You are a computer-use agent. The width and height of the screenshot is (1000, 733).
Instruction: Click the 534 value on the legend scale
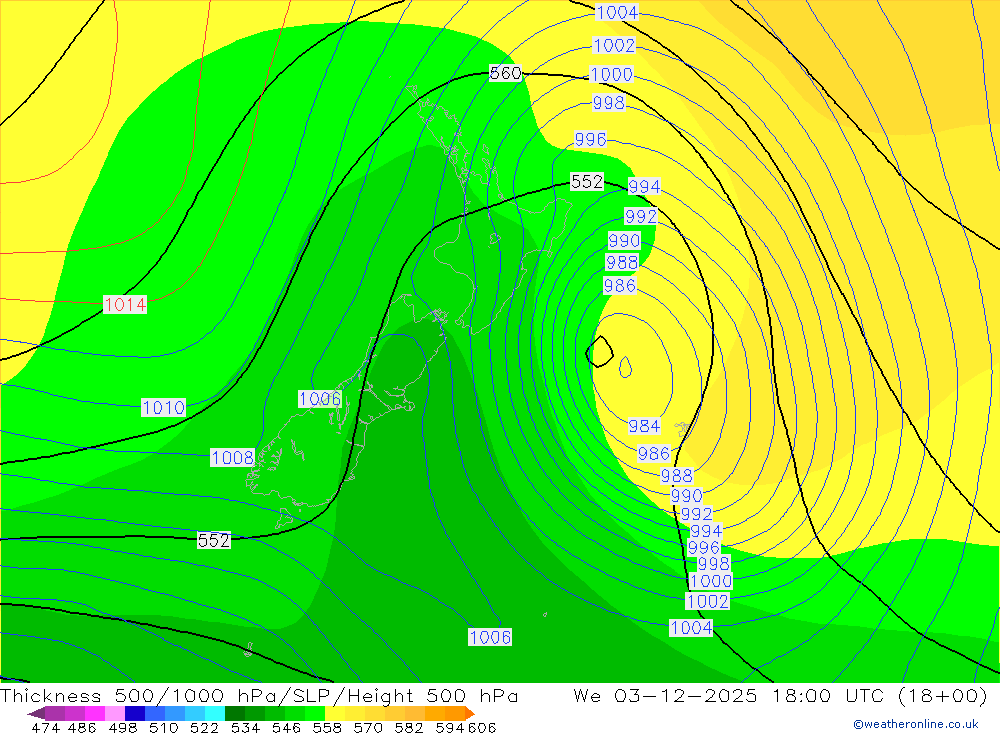pos(245,727)
